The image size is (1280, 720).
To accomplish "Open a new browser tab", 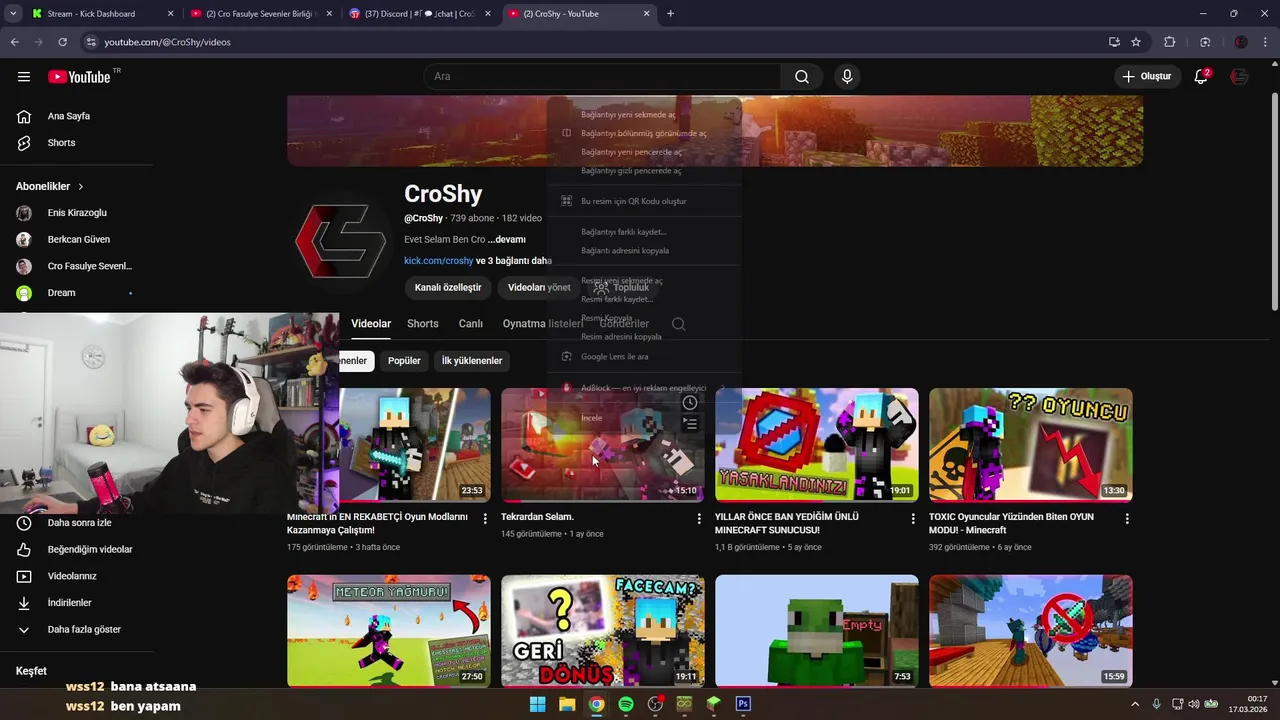I will tap(670, 14).
